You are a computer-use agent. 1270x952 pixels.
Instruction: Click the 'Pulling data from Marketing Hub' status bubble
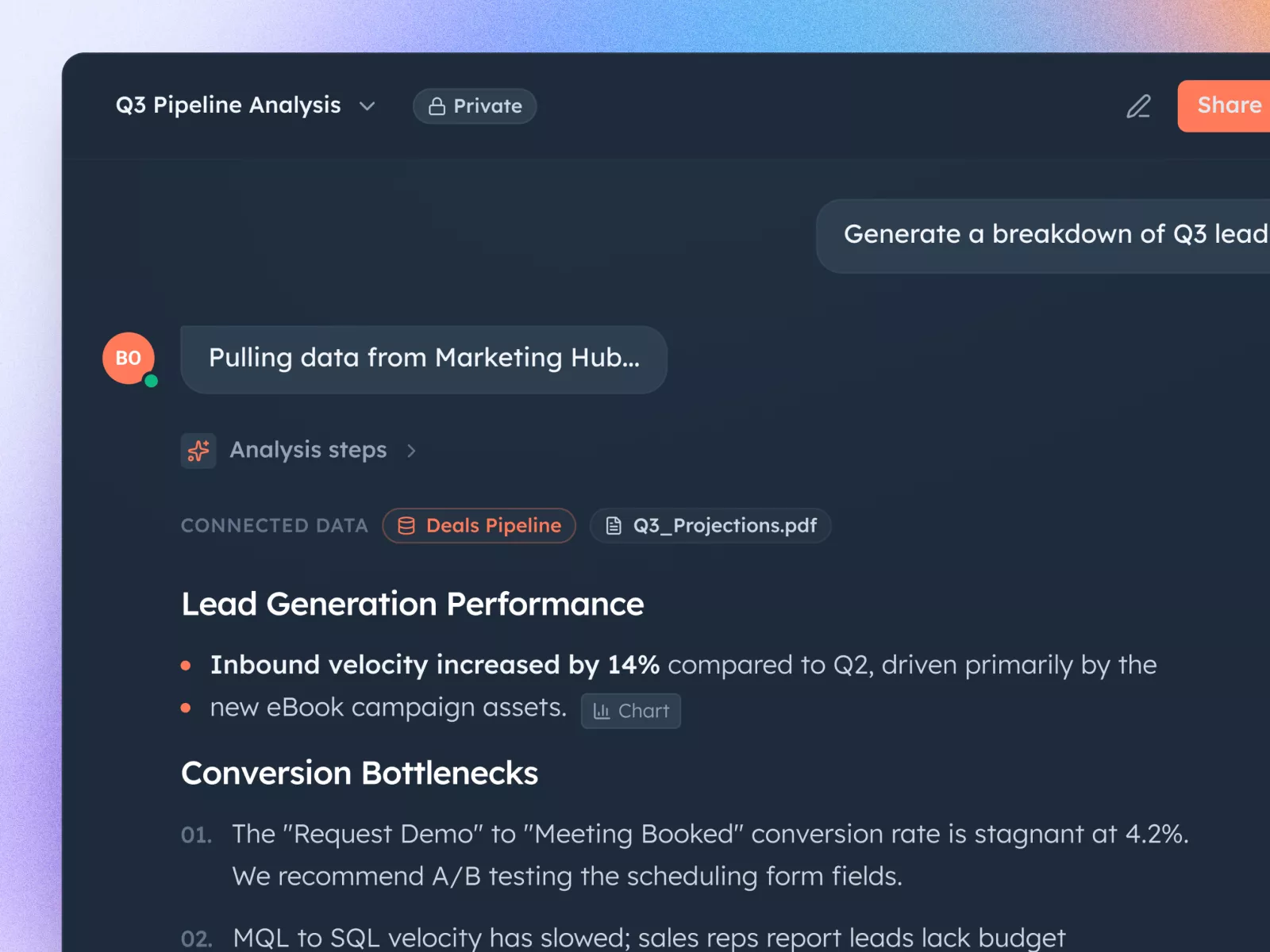[x=424, y=359]
